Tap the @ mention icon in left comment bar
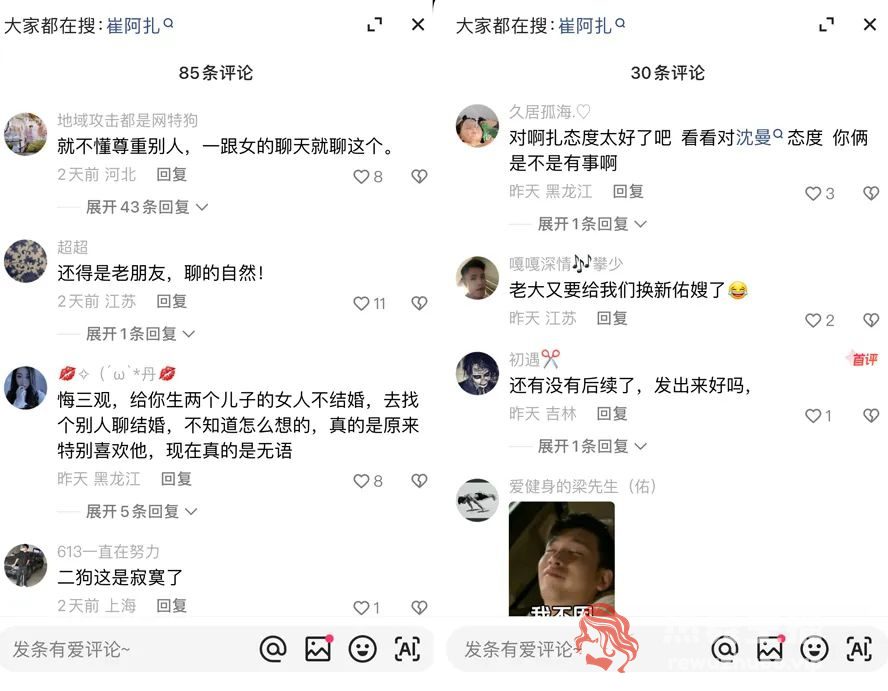This screenshot has height=691, width=888. tap(273, 649)
